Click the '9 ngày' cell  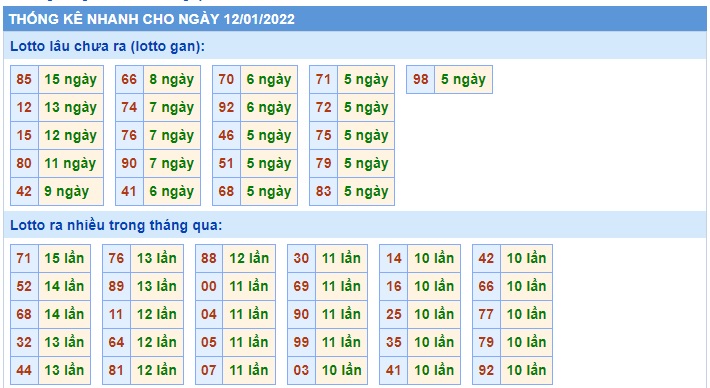click(71, 192)
